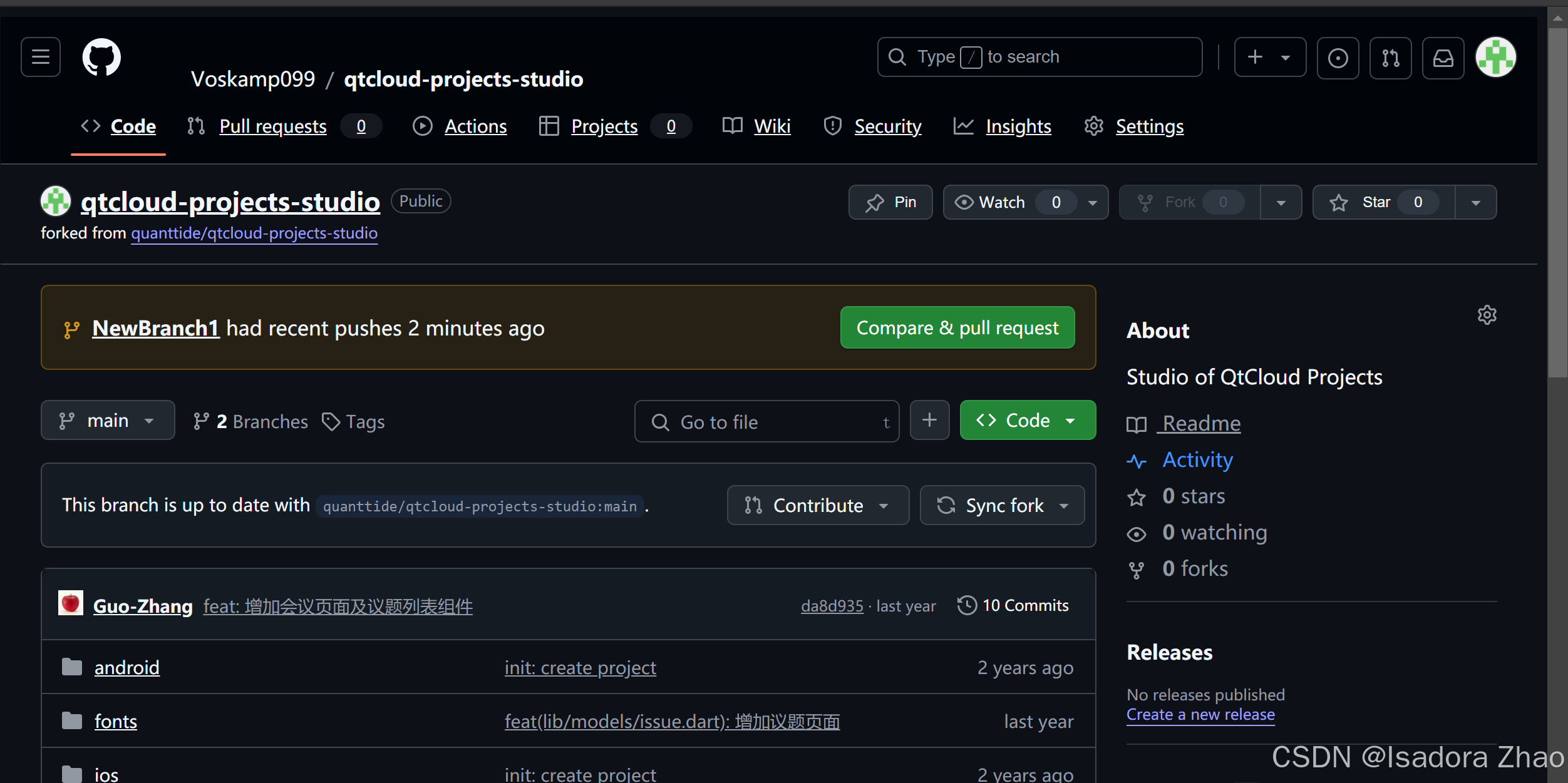Open user profile avatar menu
The image size is (1568, 783).
1495,57
